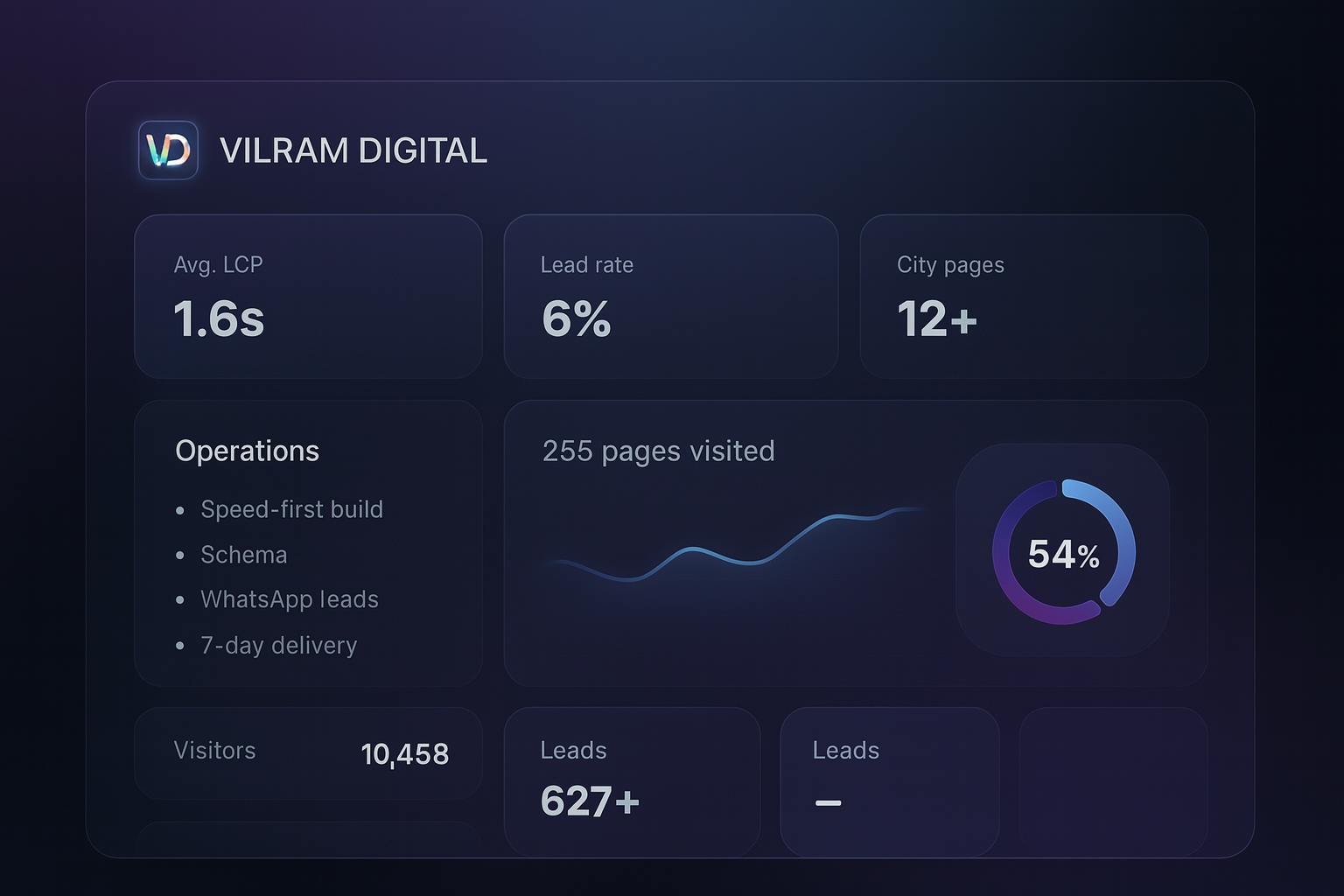
Task: Click the VILRAM DIGITAL brand title
Action: coord(353,150)
